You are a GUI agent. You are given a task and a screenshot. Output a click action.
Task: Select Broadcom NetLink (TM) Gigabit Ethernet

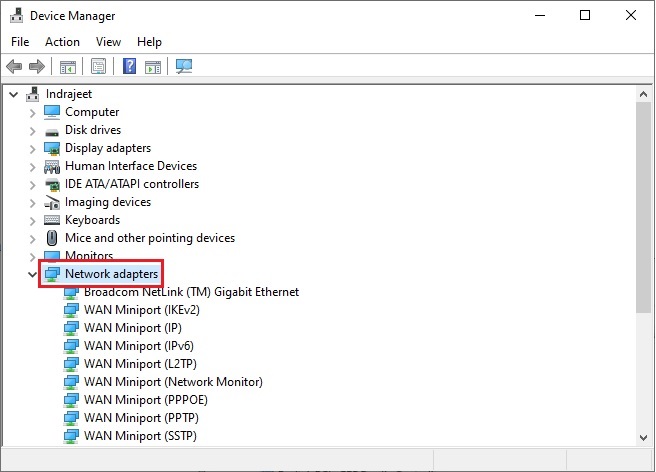191,292
